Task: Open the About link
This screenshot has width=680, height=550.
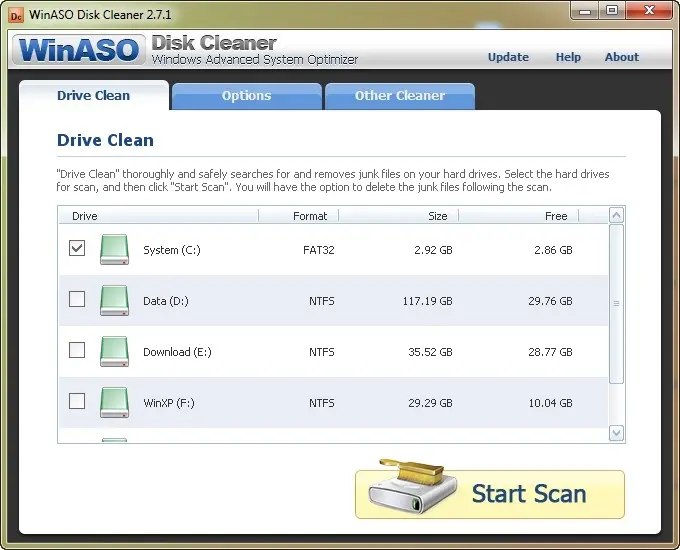Action: point(622,57)
